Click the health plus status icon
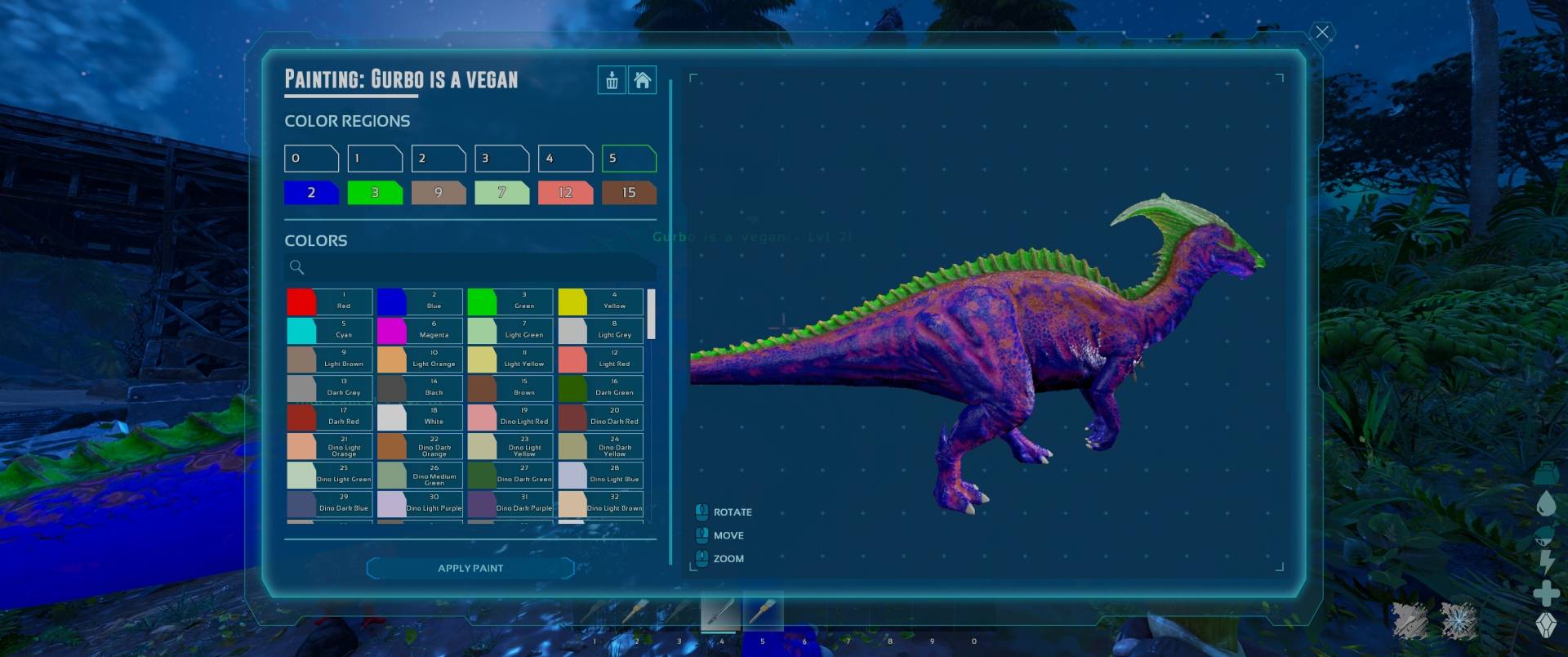The image size is (1568, 657). click(x=1546, y=593)
